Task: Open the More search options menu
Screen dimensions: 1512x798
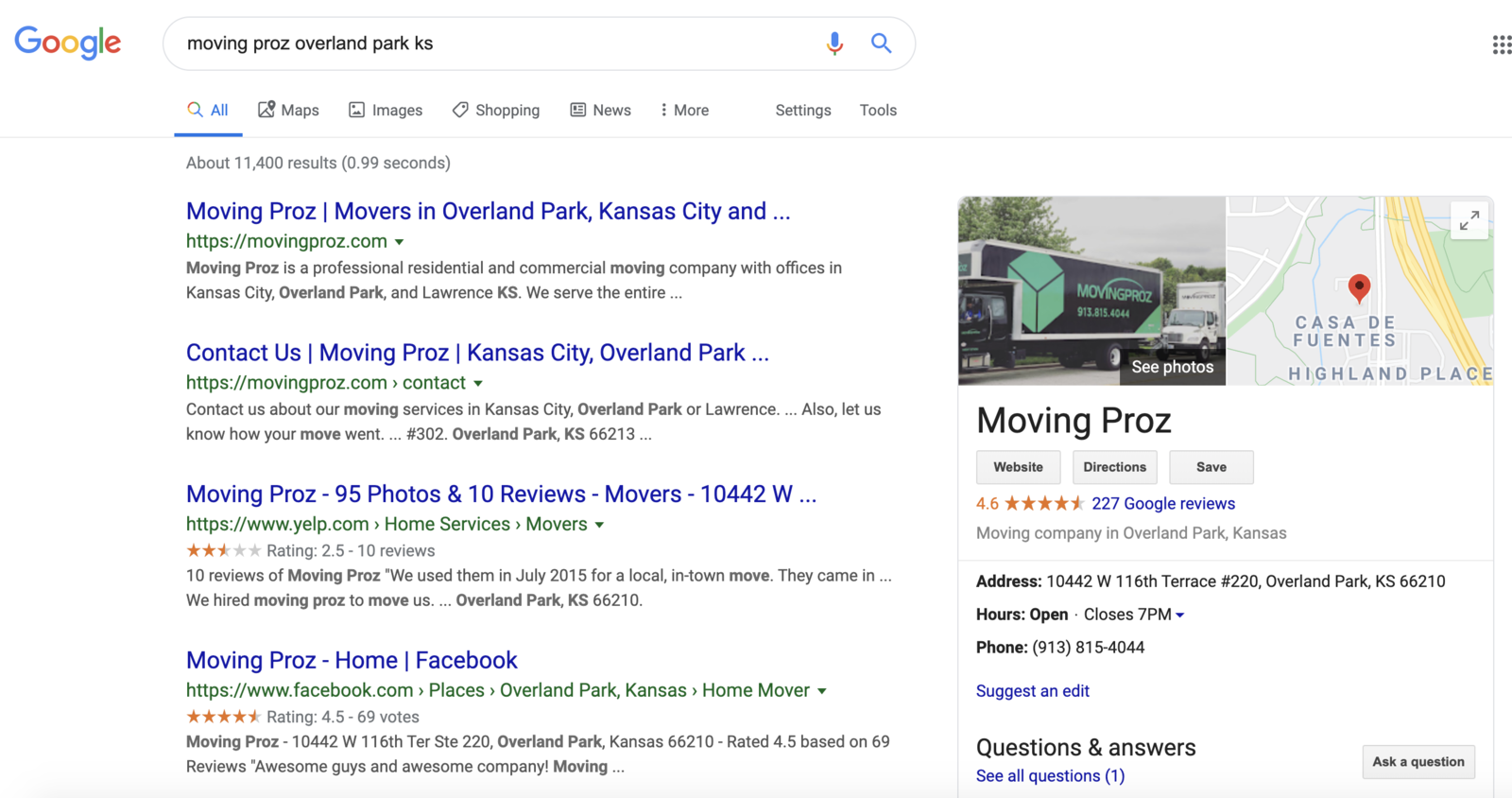Action: point(684,111)
